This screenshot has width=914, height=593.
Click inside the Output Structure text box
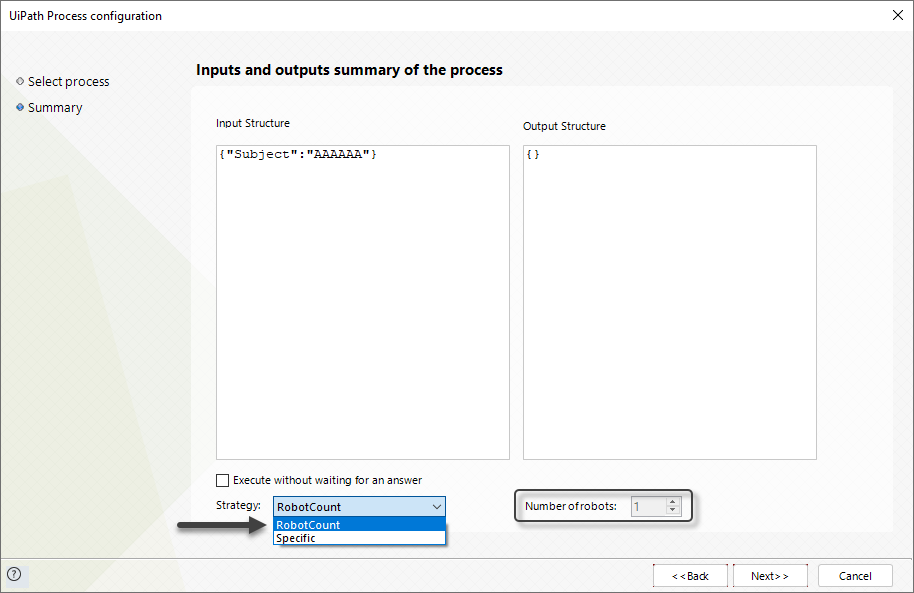(670, 302)
